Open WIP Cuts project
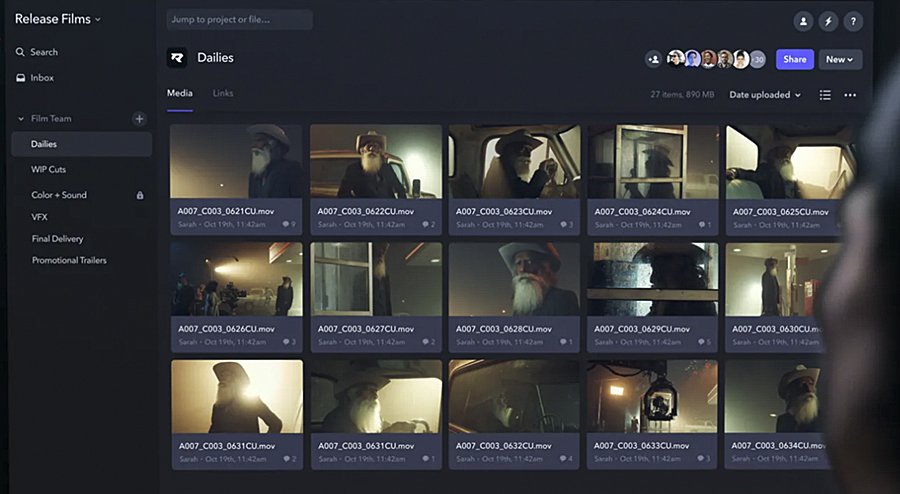 [48, 169]
